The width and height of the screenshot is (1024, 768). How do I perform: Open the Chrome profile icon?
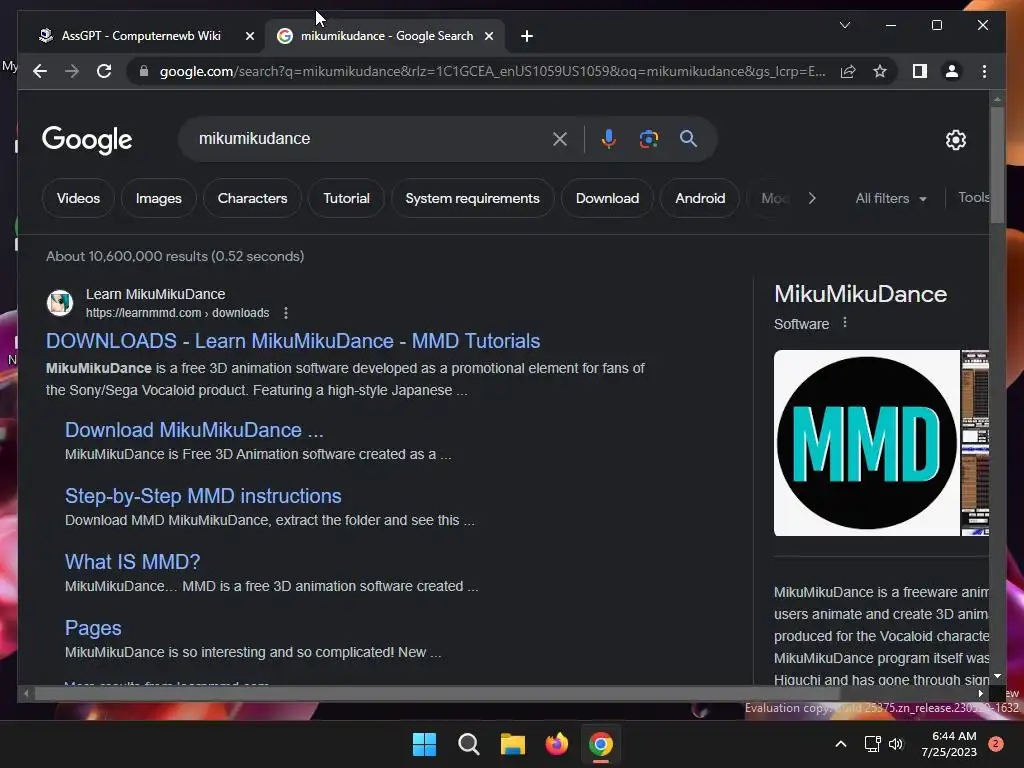pyautogui.click(x=952, y=71)
